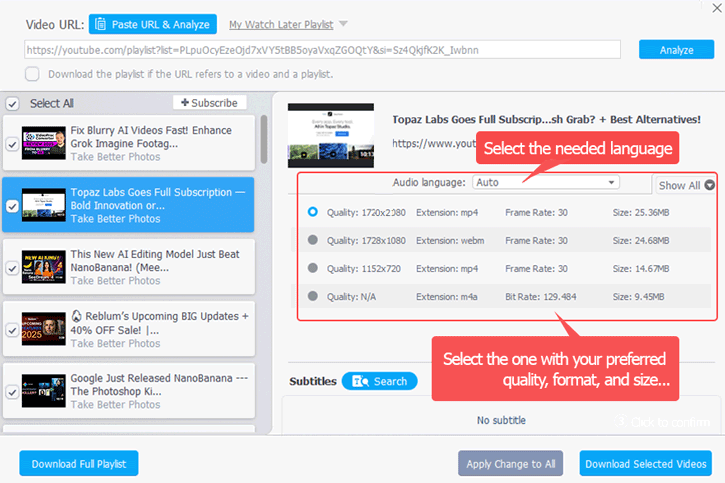Click the title 'This New AI Editing Model Just Beat NanoBanana!'
Viewport: 725px width, 483px height.
click(x=155, y=261)
